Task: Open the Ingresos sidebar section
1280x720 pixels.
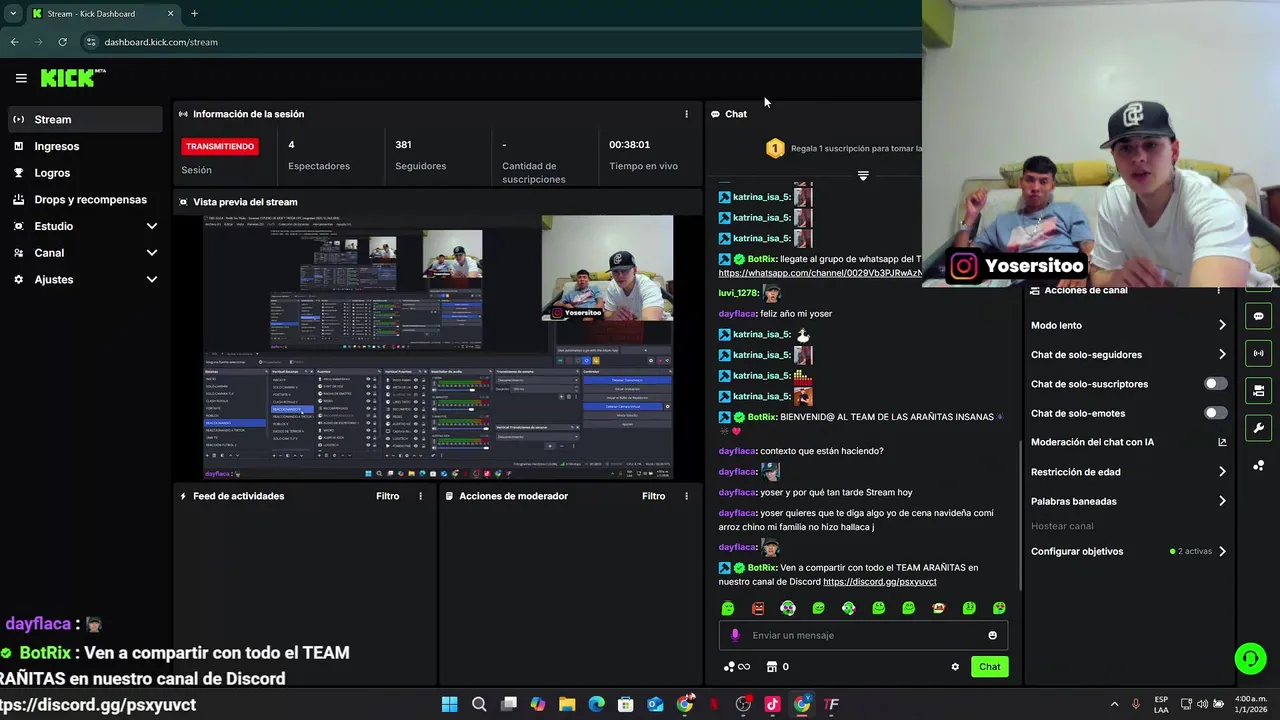Action: click(x=84, y=146)
